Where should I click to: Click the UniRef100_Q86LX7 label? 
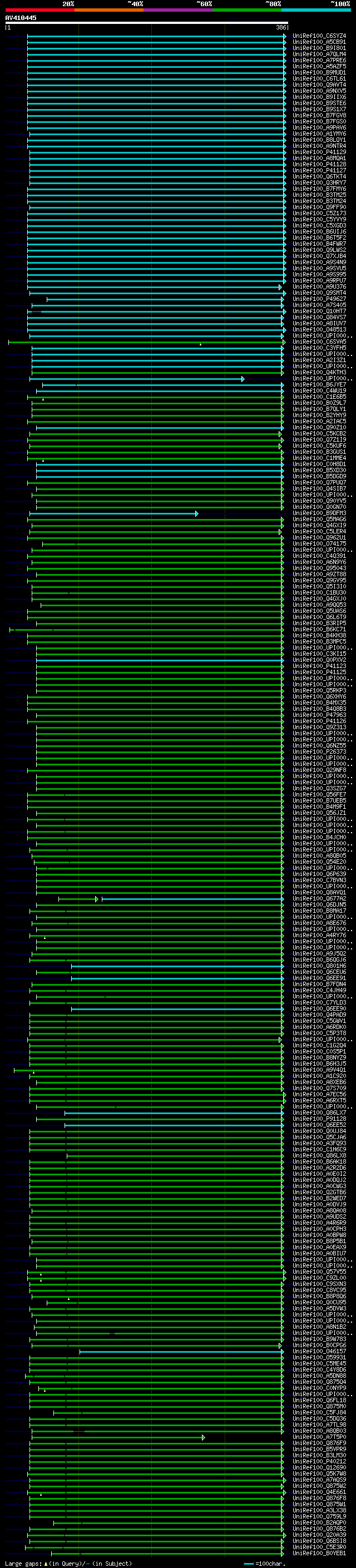coord(319,1112)
